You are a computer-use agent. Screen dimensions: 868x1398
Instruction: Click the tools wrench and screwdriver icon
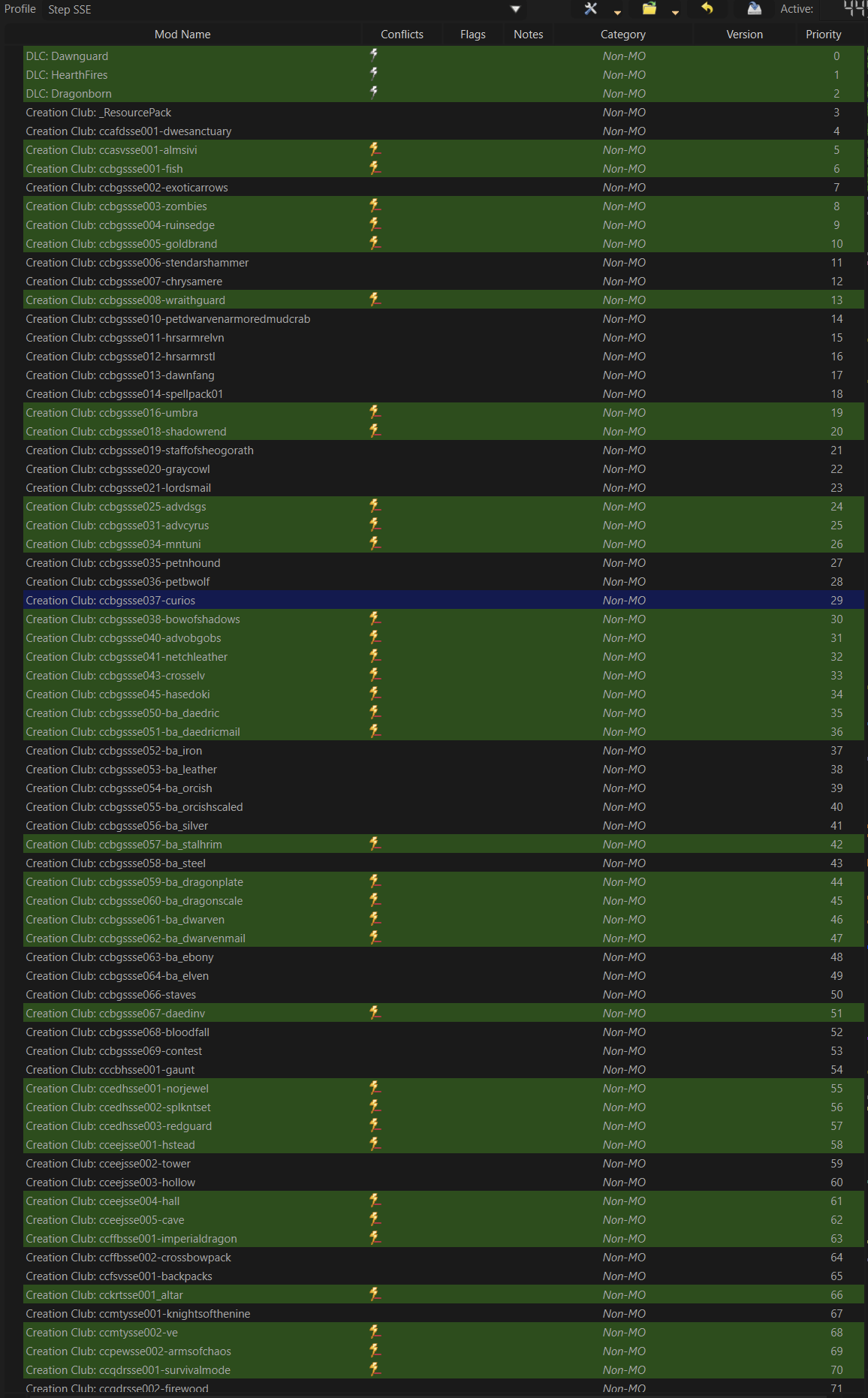(591, 9)
